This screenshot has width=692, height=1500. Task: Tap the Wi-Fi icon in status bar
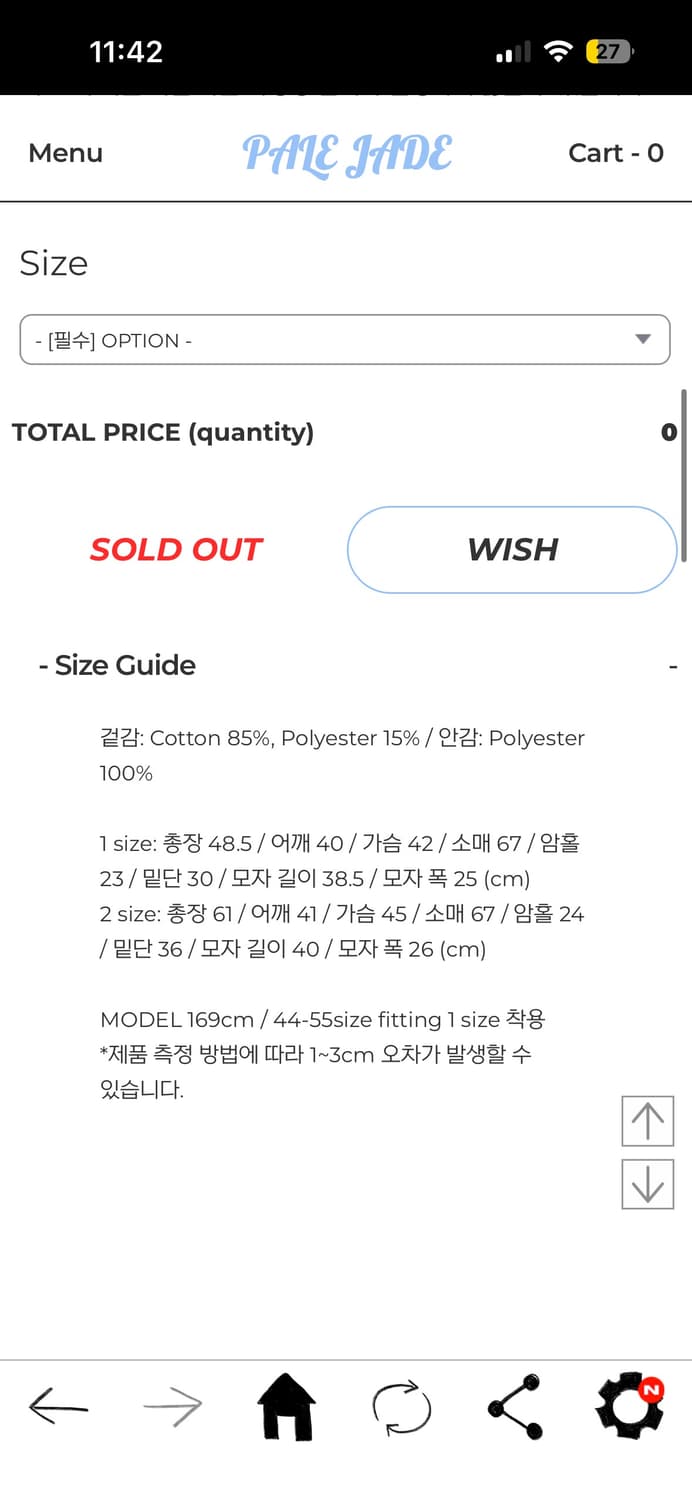557,52
